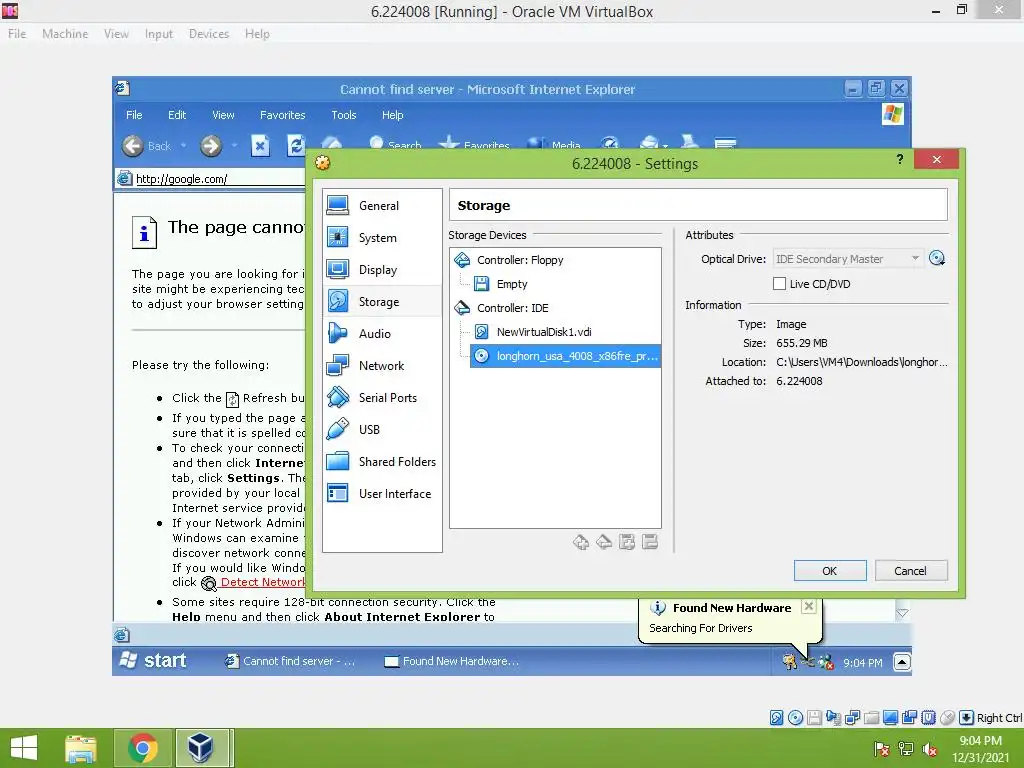1024x768 pixels.
Task: Open the System settings category
Action: click(382, 238)
